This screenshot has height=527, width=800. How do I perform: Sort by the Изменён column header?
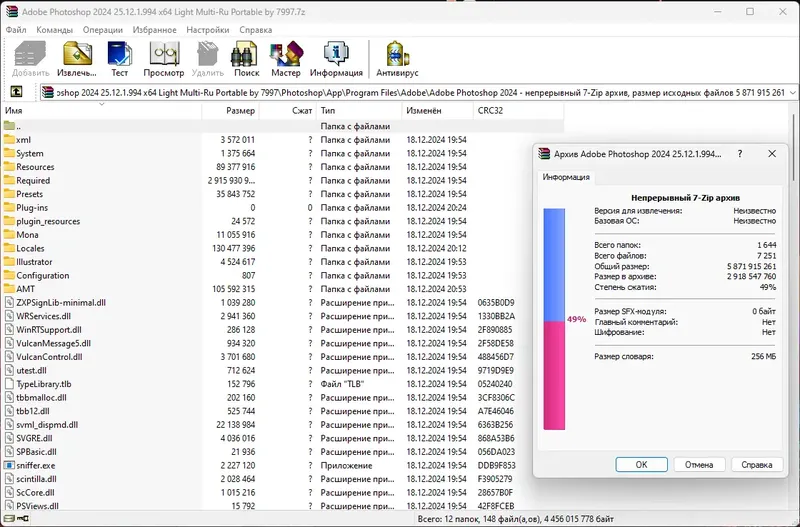[x=438, y=111]
